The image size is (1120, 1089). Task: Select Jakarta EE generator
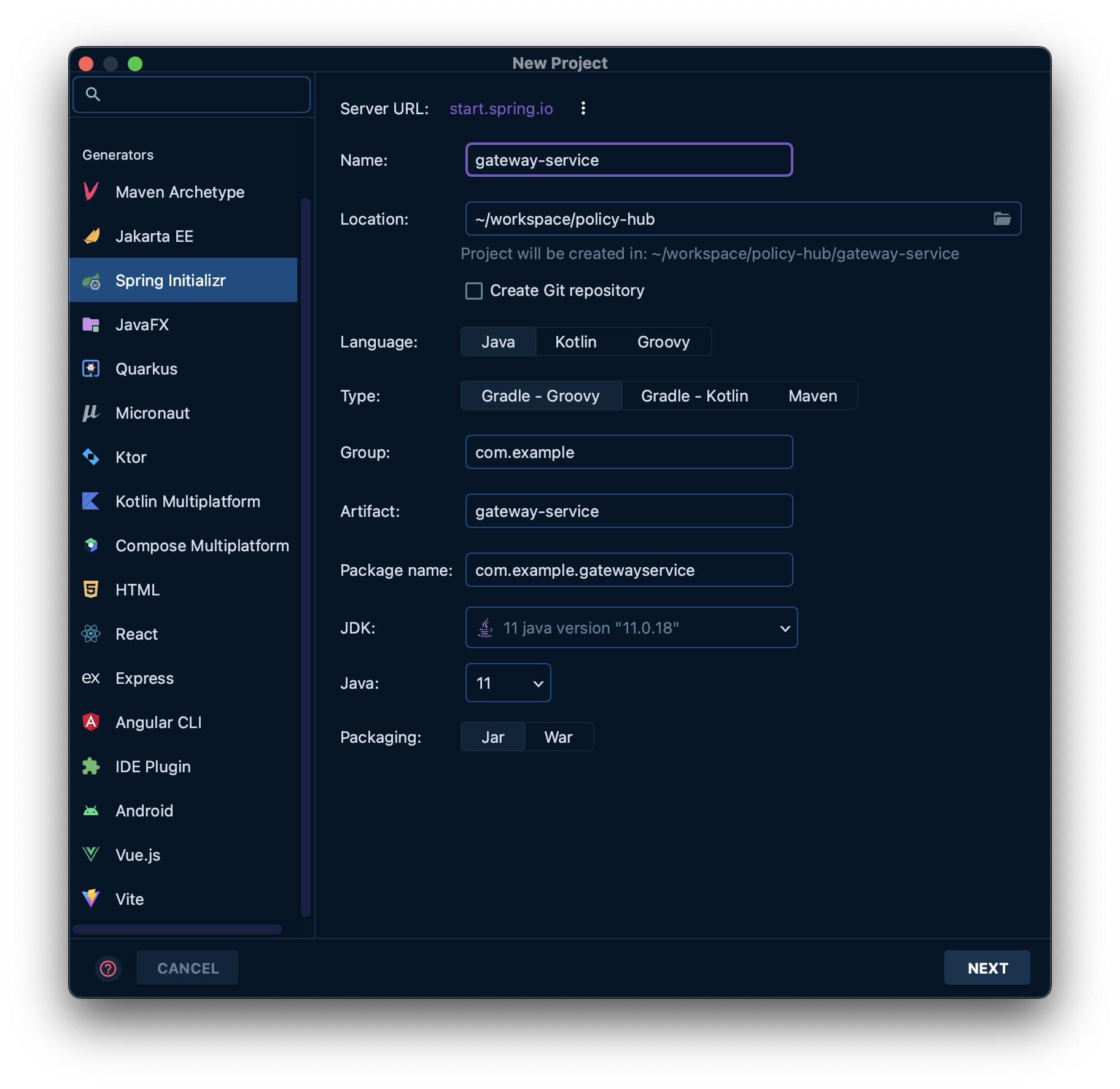pos(183,236)
